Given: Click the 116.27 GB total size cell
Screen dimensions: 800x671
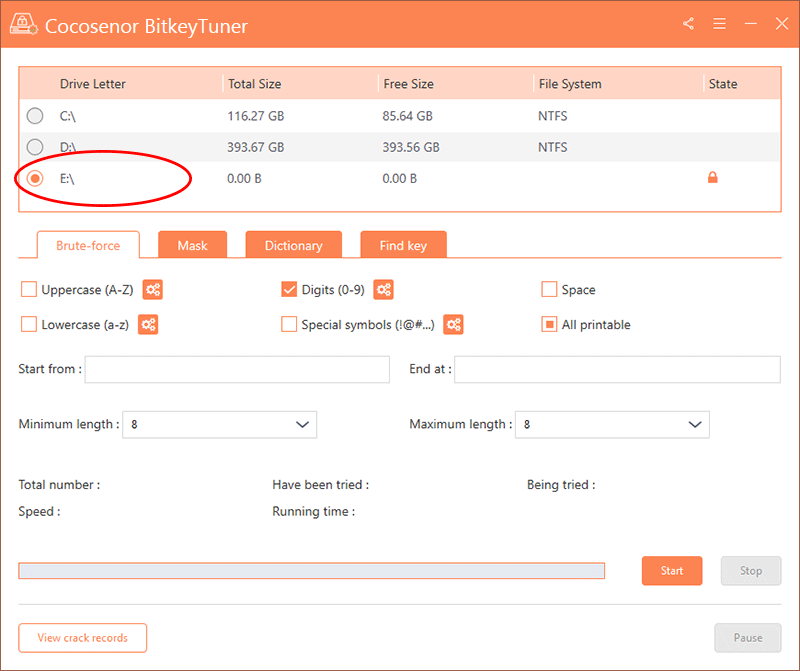Looking at the screenshot, I should coord(256,116).
